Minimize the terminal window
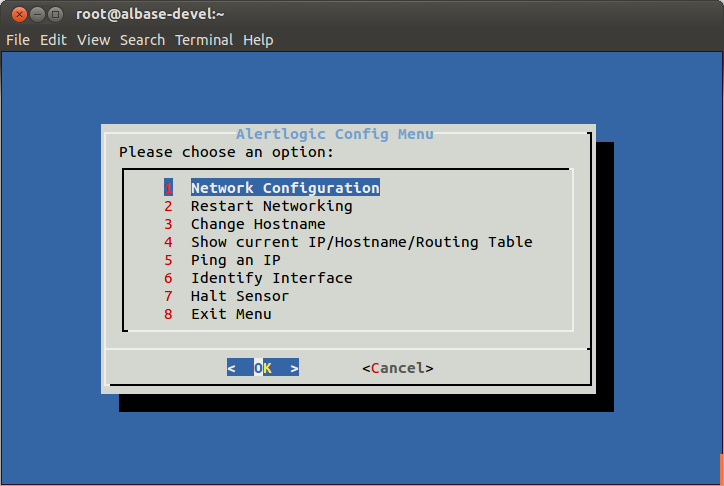The height and width of the screenshot is (486, 724). (x=37, y=14)
